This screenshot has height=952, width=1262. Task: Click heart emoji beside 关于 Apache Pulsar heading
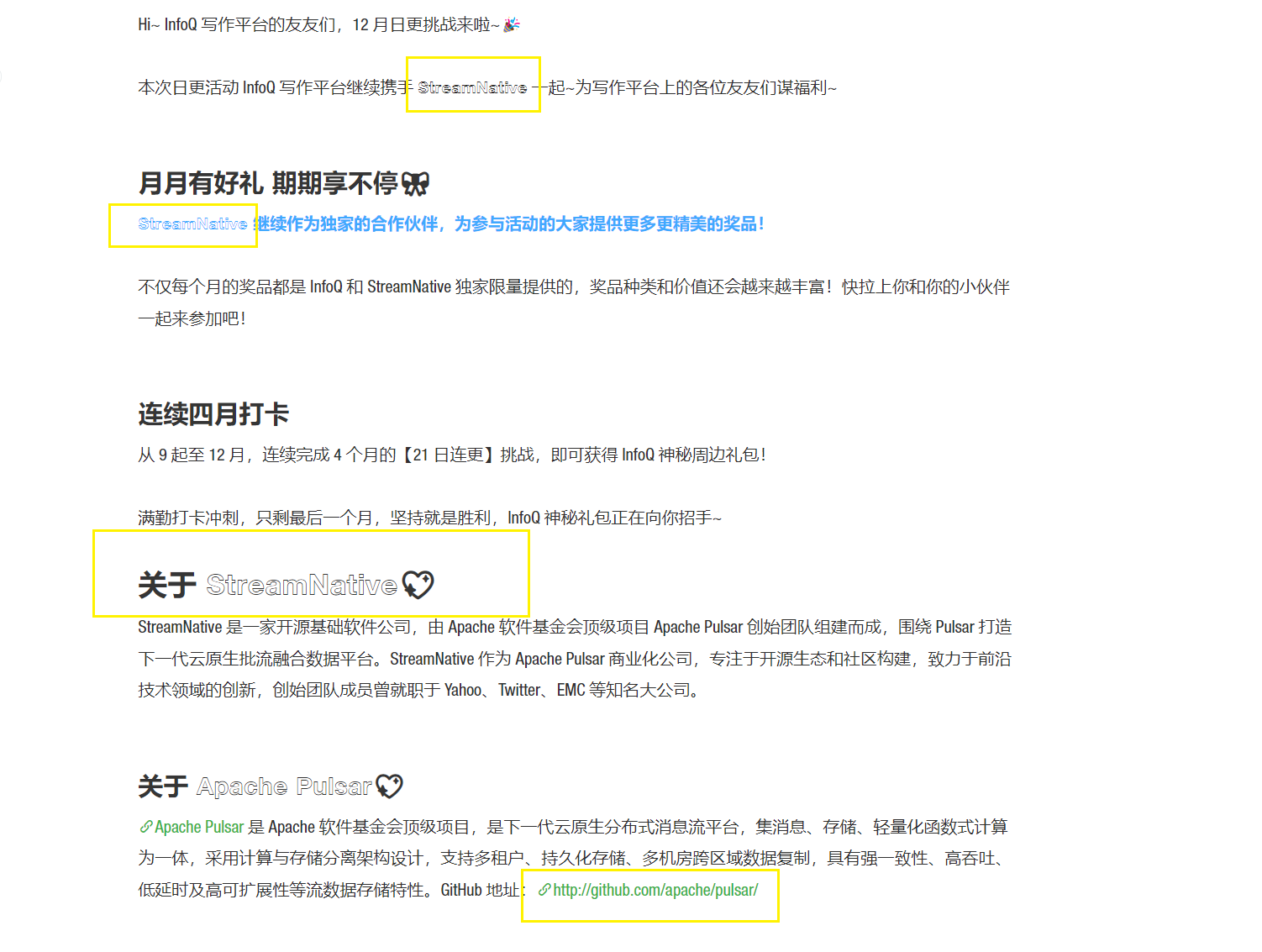(389, 786)
